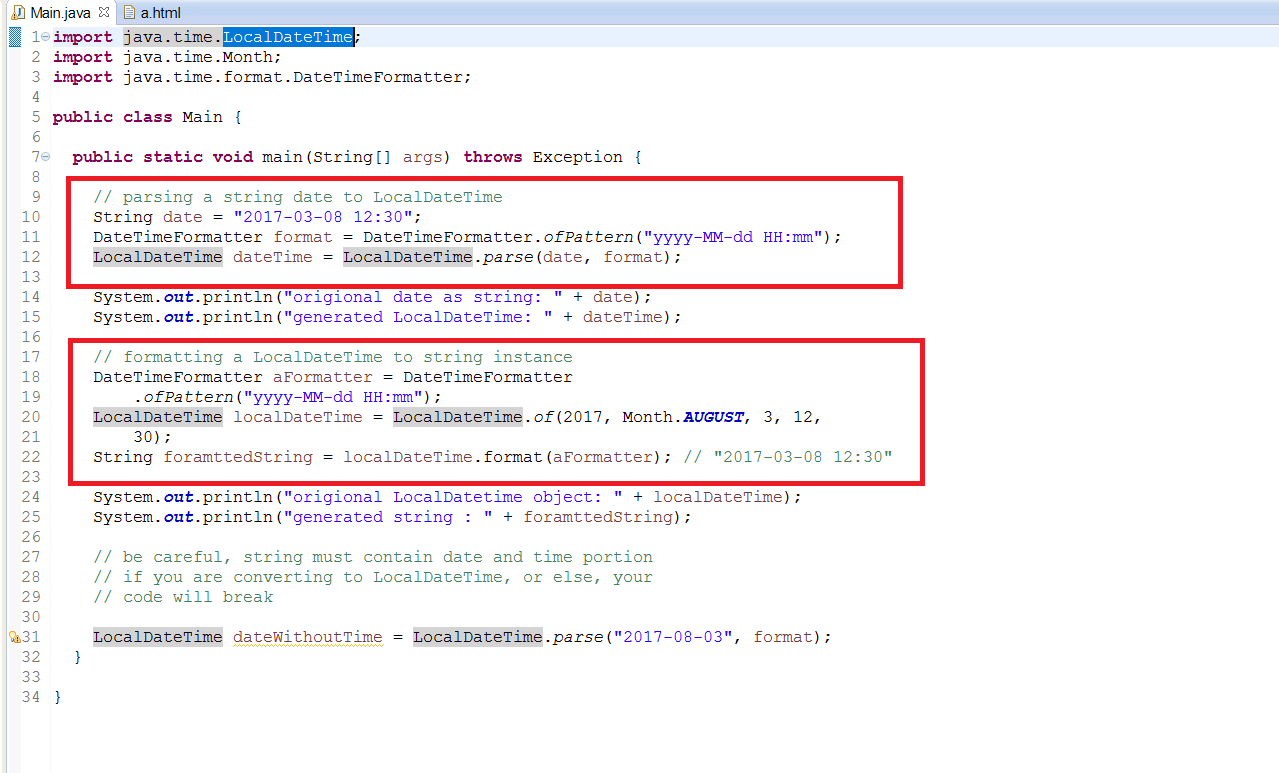Click line number 20 in the gutter
This screenshot has height=773, width=1279.
tap(30, 417)
